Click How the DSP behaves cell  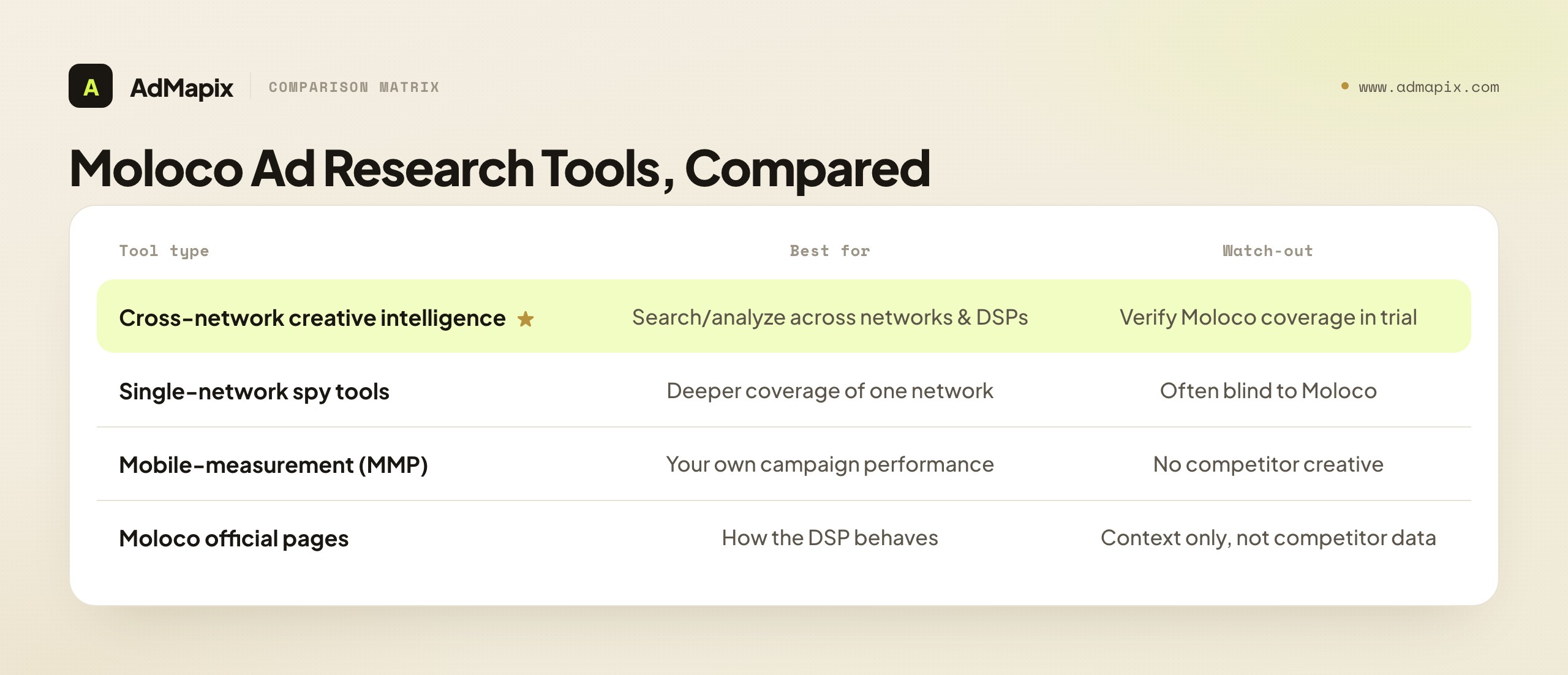coord(830,538)
